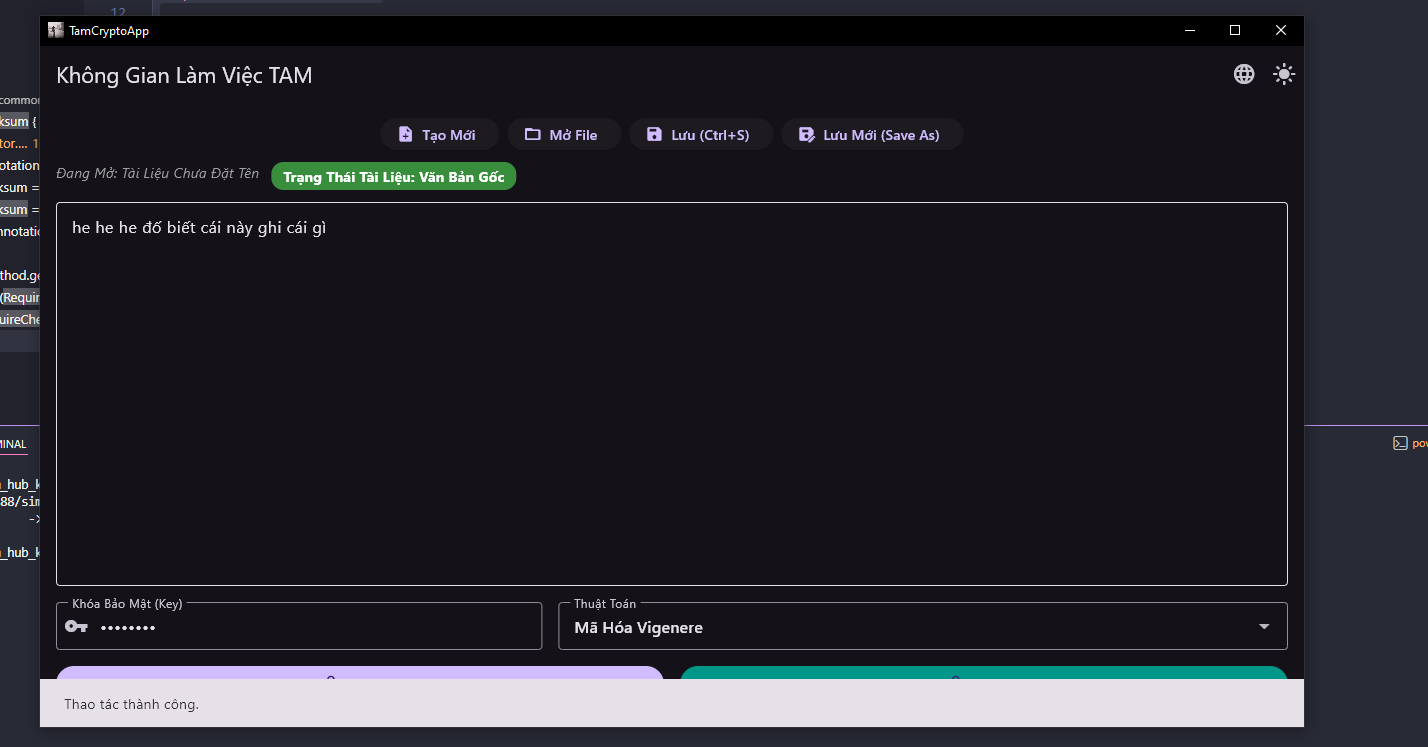Maximize the TamCryptoApp window
The image size is (1428, 747).
(x=1235, y=31)
